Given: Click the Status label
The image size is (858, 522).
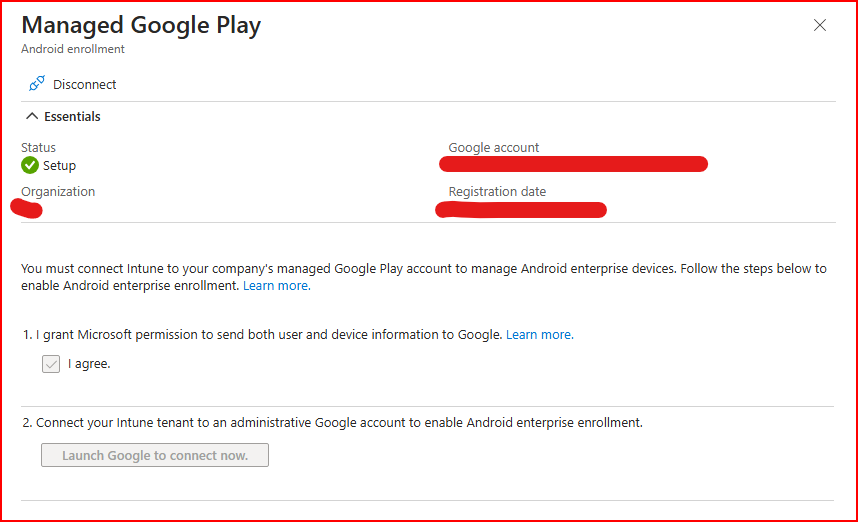Looking at the screenshot, I should pyautogui.click(x=38, y=147).
